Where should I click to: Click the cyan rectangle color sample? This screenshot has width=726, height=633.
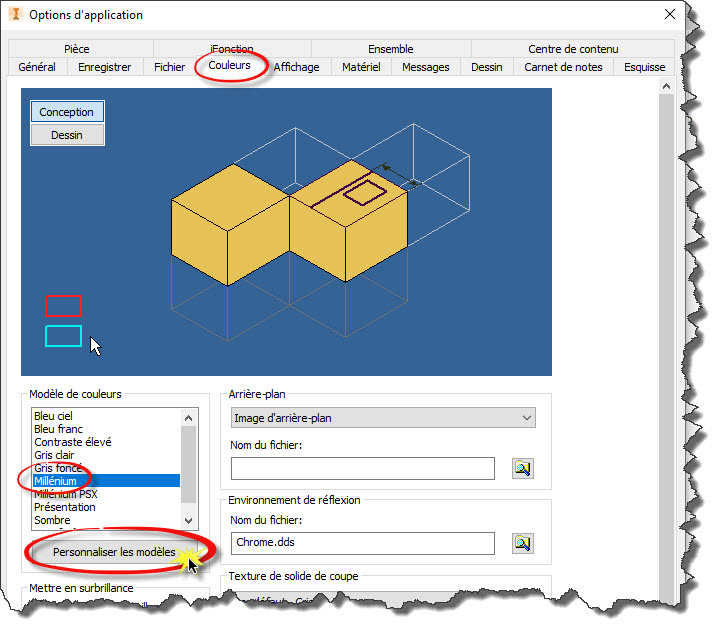click(x=63, y=336)
